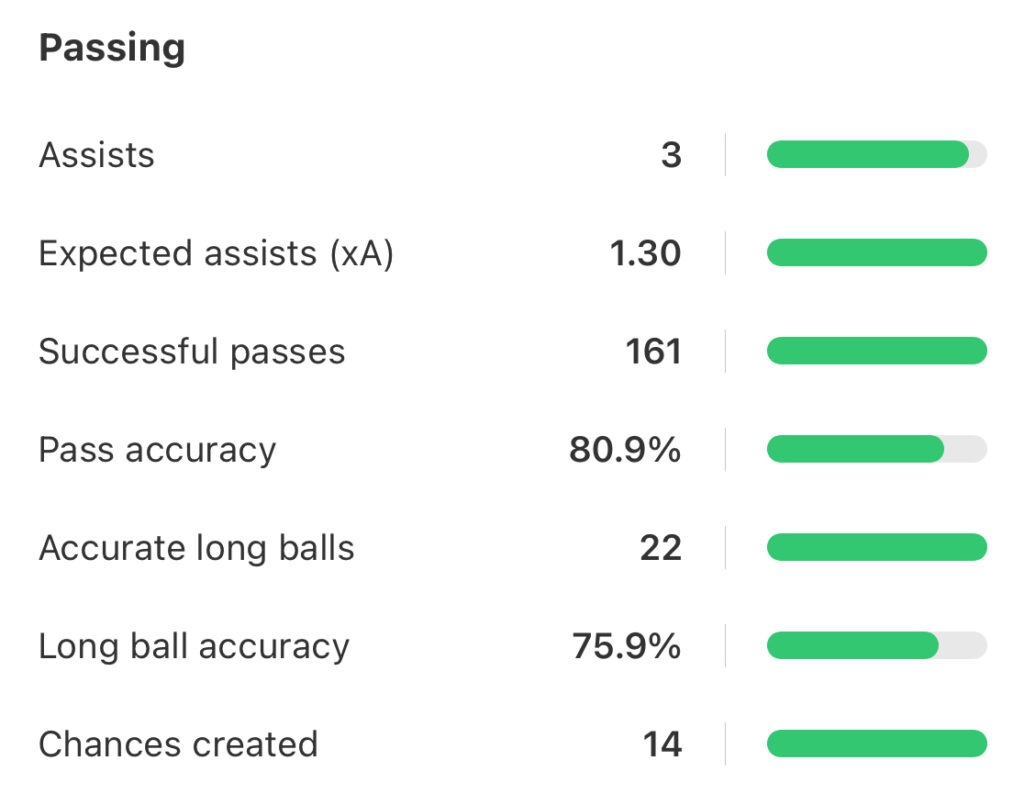The width and height of the screenshot is (1024, 794).
Task: Click the Long ball accuracy label
Action: 194,646
